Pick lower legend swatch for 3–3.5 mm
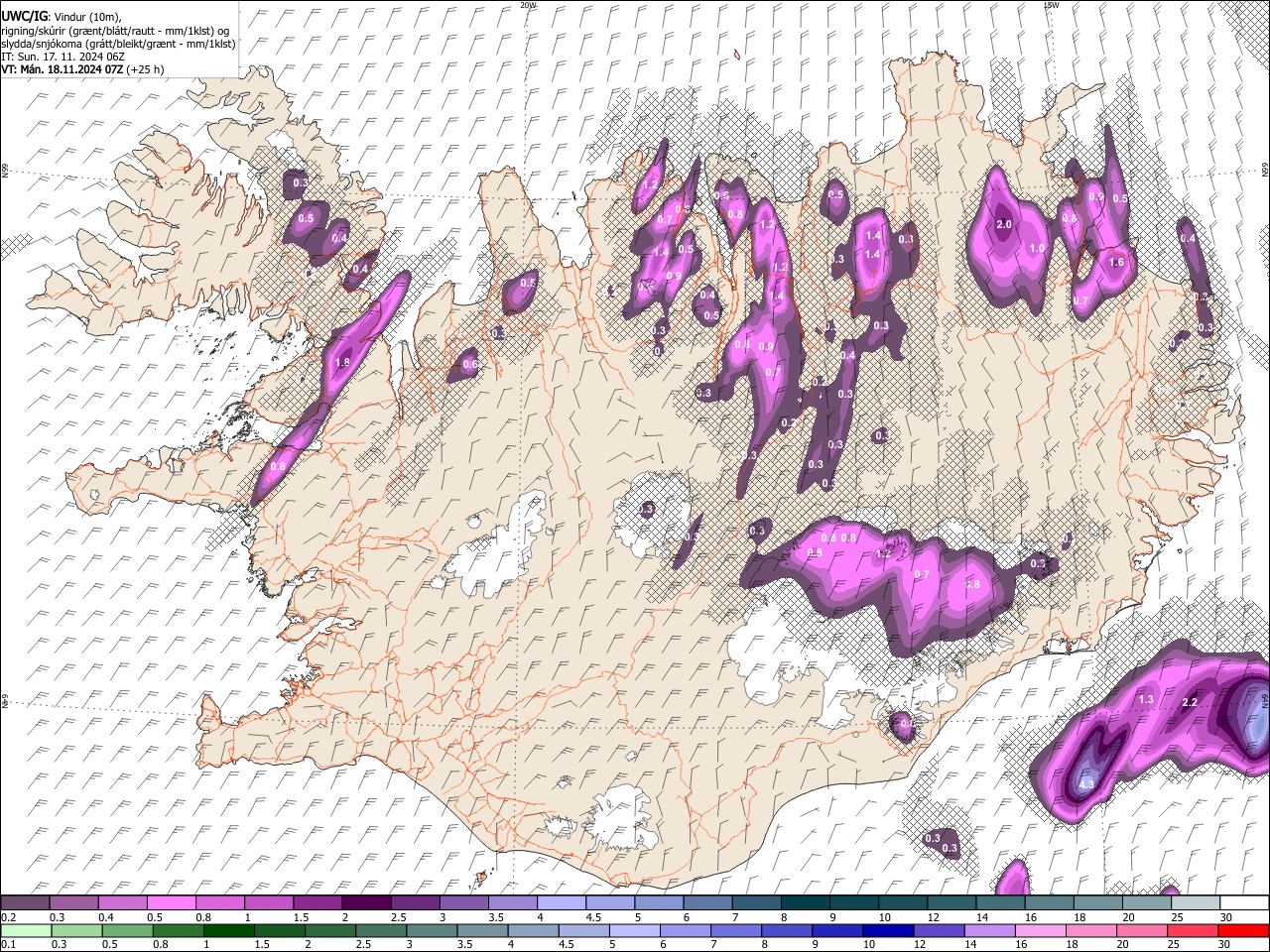The image size is (1270, 952). (432, 930)
